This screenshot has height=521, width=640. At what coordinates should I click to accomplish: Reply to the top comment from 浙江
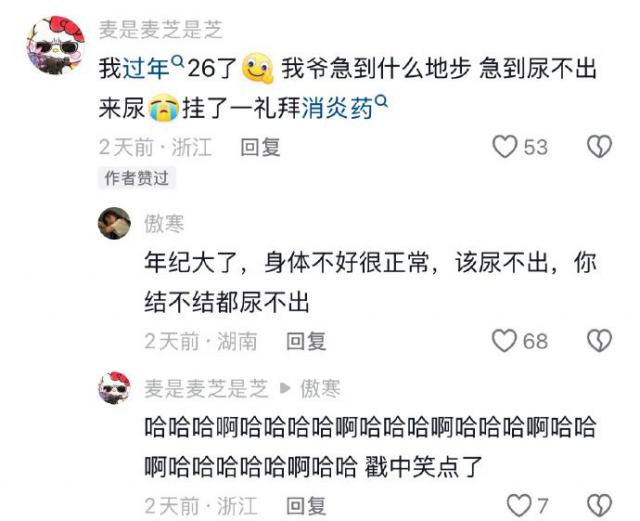point(260,147)
